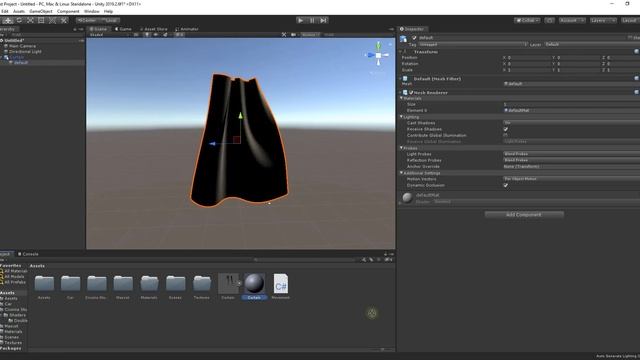Viewport: 640px width, 360px height.
Task: Toggle Local handle rotation button
Action: (x=109, y=20)
